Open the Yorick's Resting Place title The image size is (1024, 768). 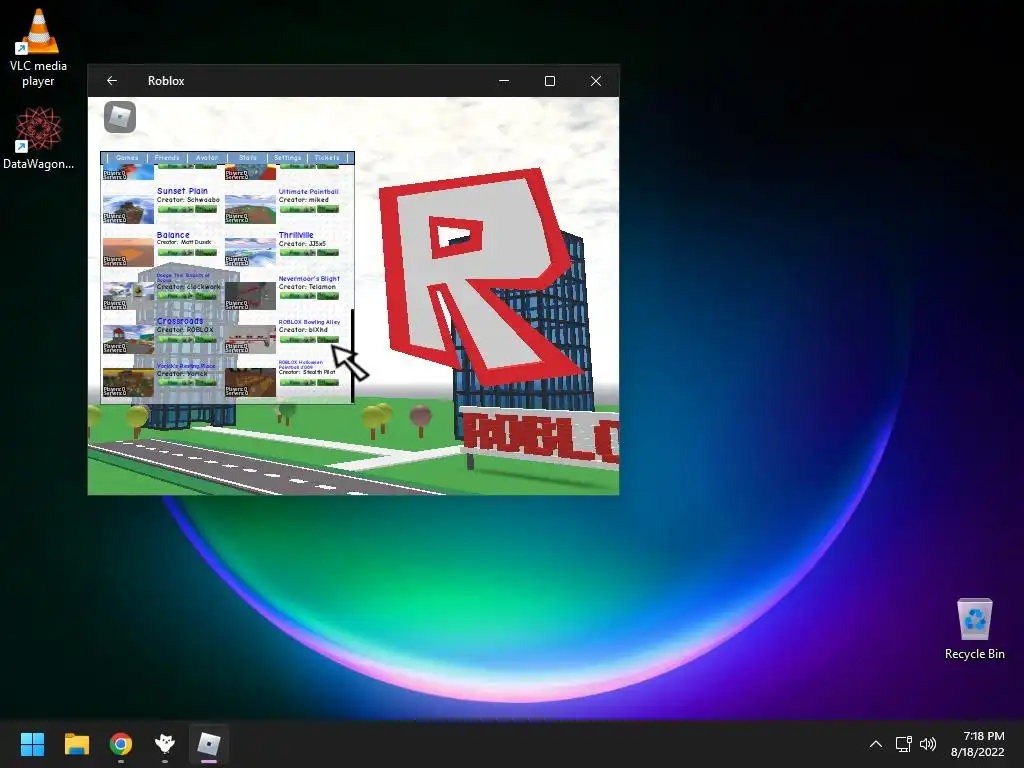coord(185,366)
